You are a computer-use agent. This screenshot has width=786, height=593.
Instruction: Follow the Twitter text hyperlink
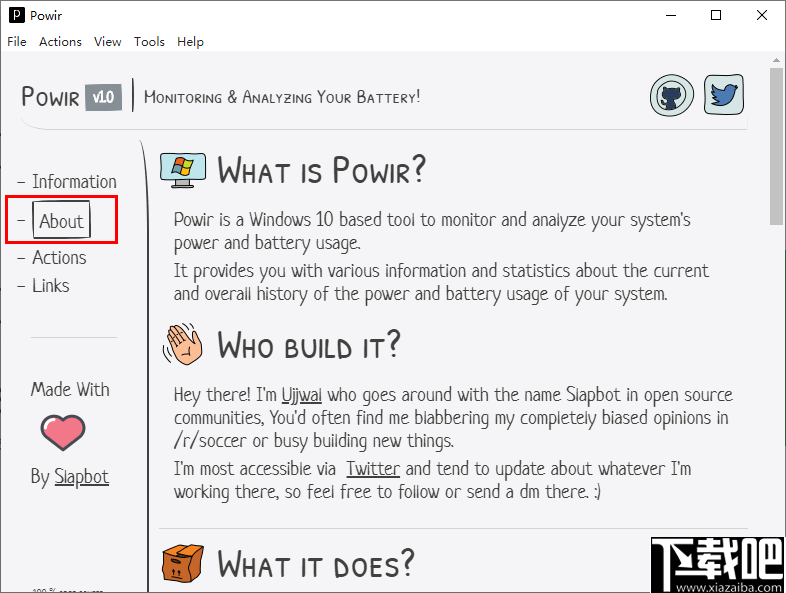tap(373, 469)
